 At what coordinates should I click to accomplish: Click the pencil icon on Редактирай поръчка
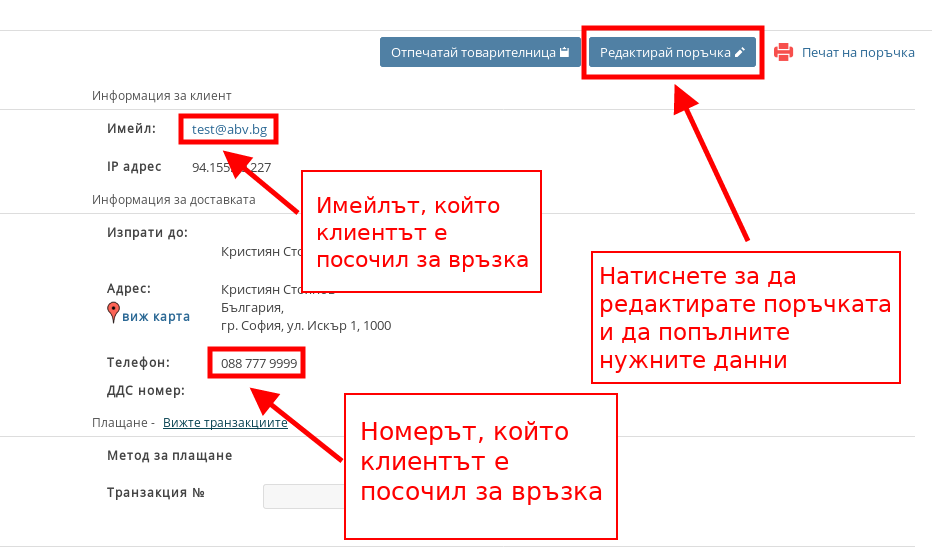pyautogui.click(x=740, y=53)
